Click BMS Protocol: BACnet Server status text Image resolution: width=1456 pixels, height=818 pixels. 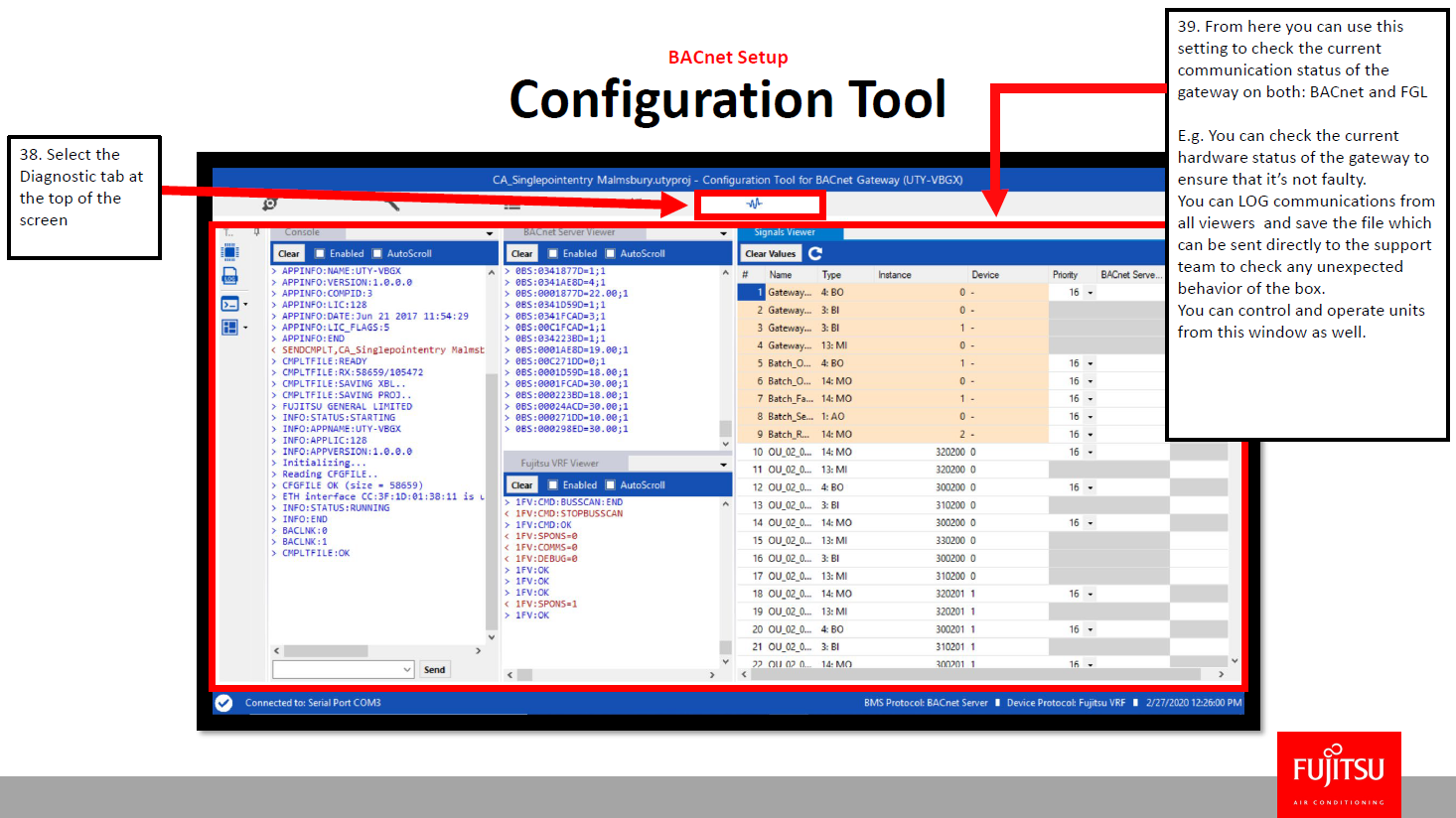pos(926,703)
